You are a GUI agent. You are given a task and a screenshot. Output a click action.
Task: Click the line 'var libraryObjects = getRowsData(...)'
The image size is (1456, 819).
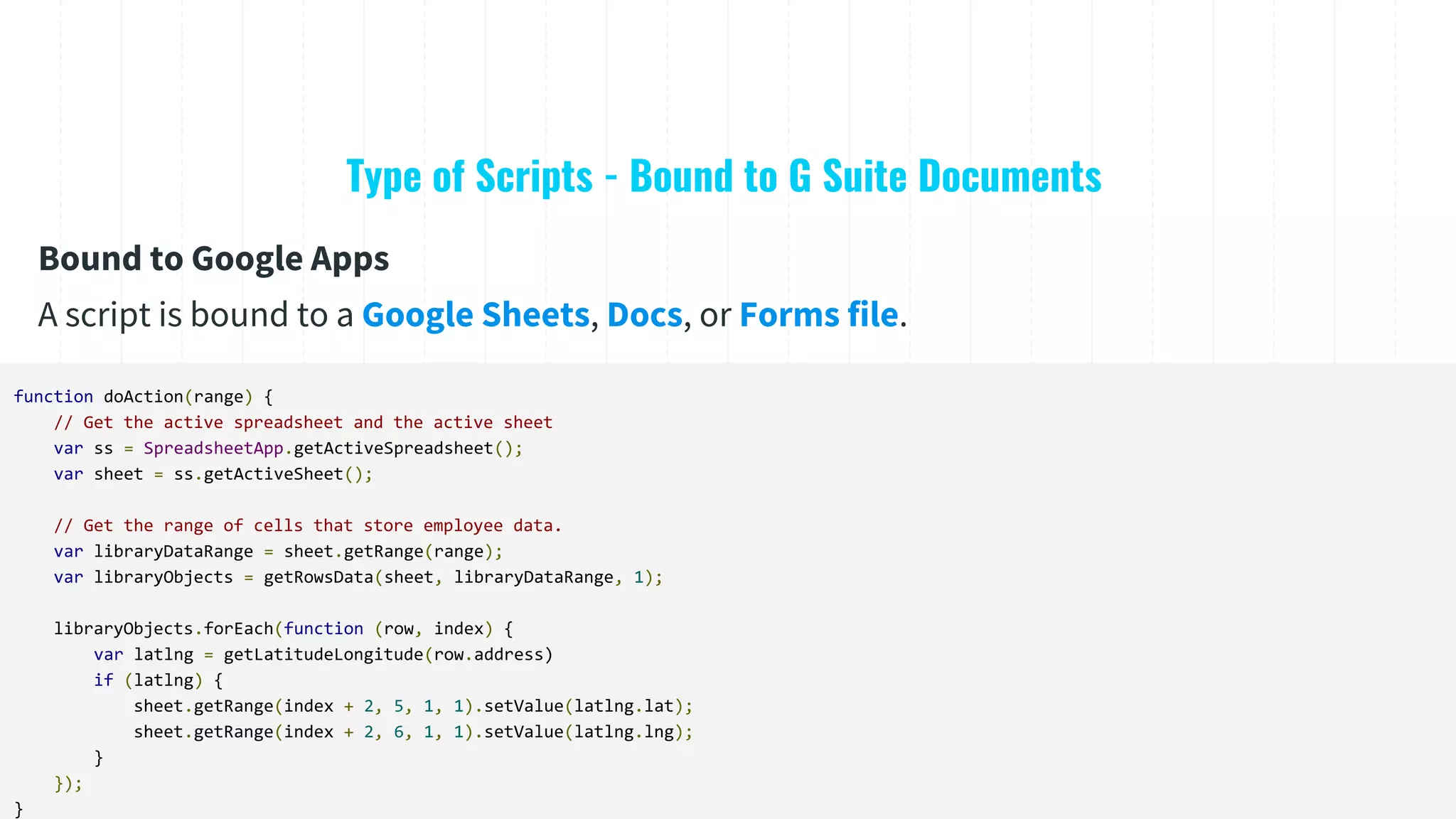358,577
